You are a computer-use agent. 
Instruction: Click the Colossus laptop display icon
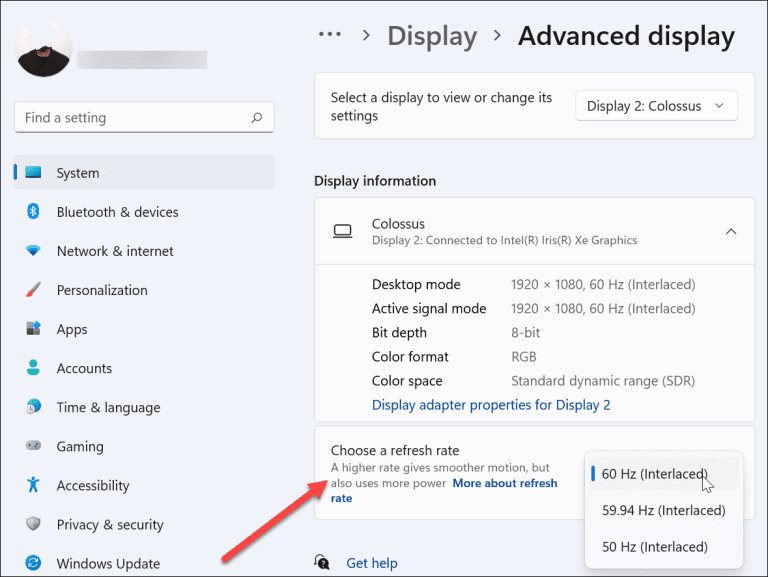342,231
